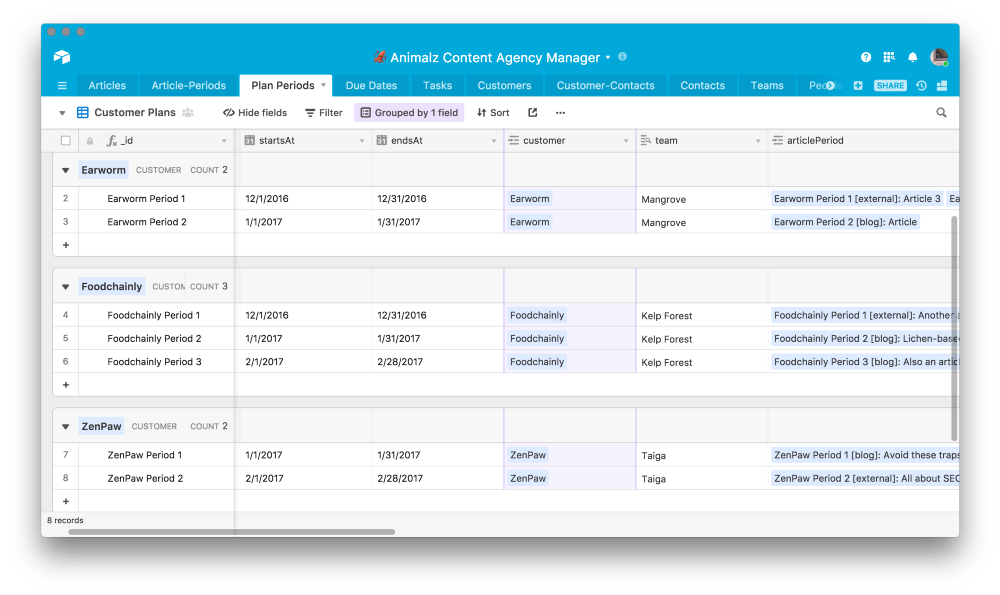Select the 'Taiga' team cell in row 7
1000x595 pixels.
pyautogui.click(x=702, y=455)
